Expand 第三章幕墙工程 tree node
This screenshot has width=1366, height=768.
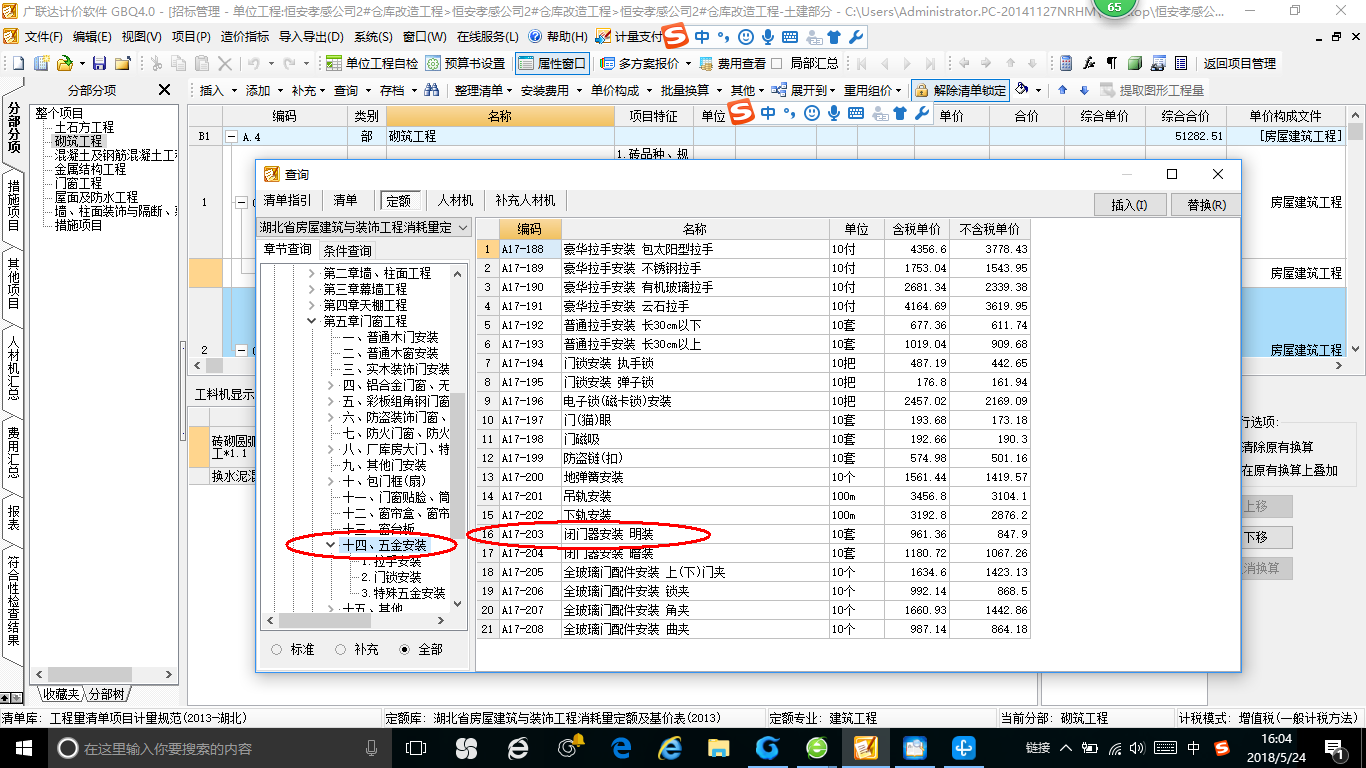(x=312, y=289)
